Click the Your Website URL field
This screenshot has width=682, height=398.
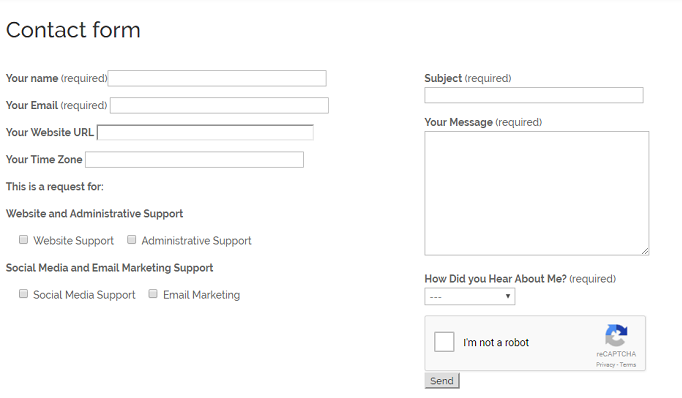pos(205,132)
